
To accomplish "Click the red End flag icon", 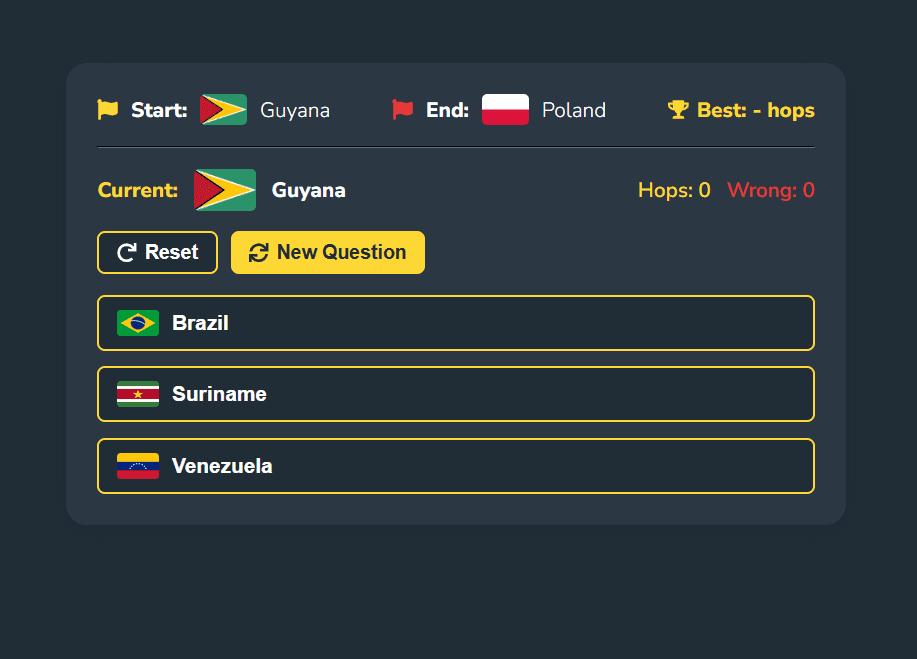I will click(x=404, y=110).
